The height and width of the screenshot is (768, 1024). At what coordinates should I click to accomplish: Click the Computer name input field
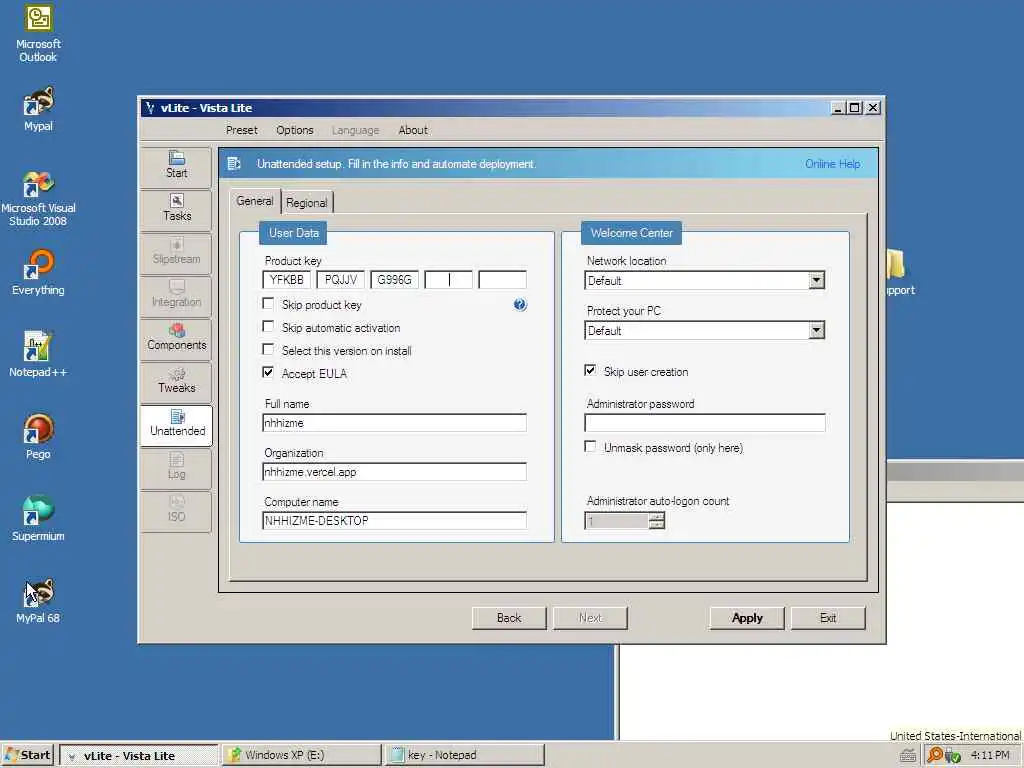[x=394, y=520]
